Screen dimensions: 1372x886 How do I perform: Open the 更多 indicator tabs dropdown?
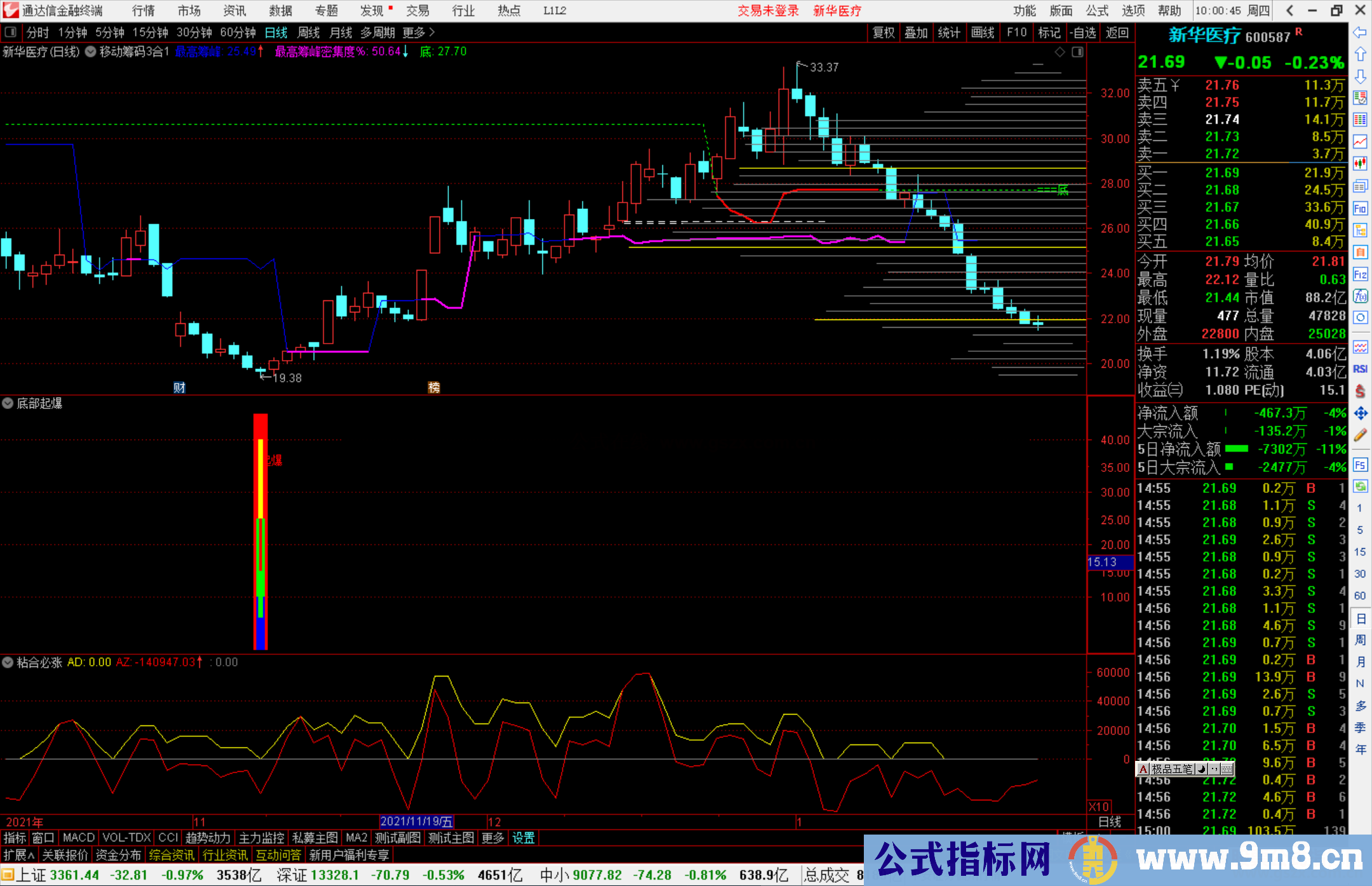[492, 838]
